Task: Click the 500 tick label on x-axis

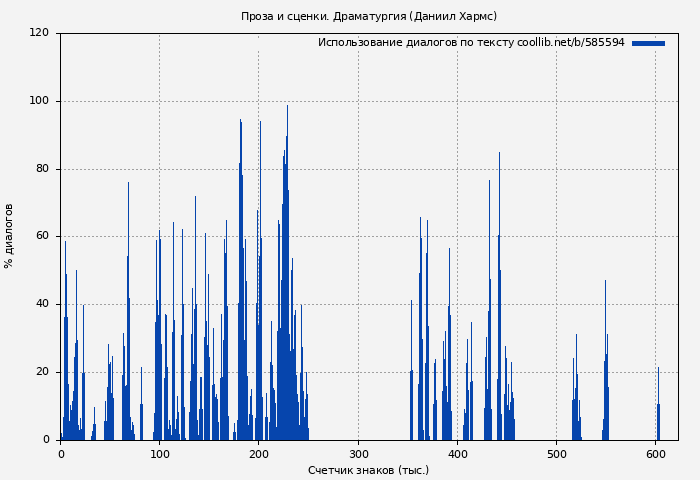Action: click(x=555, y=454)
